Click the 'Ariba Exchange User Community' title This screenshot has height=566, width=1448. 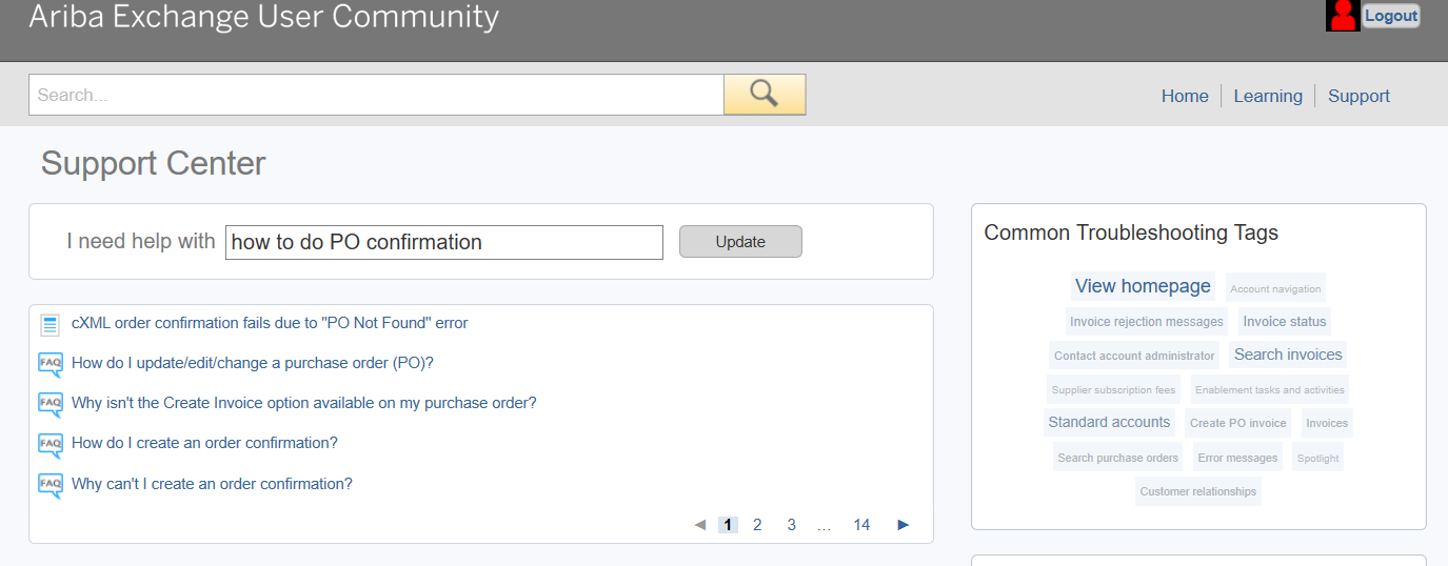point(264,16)
